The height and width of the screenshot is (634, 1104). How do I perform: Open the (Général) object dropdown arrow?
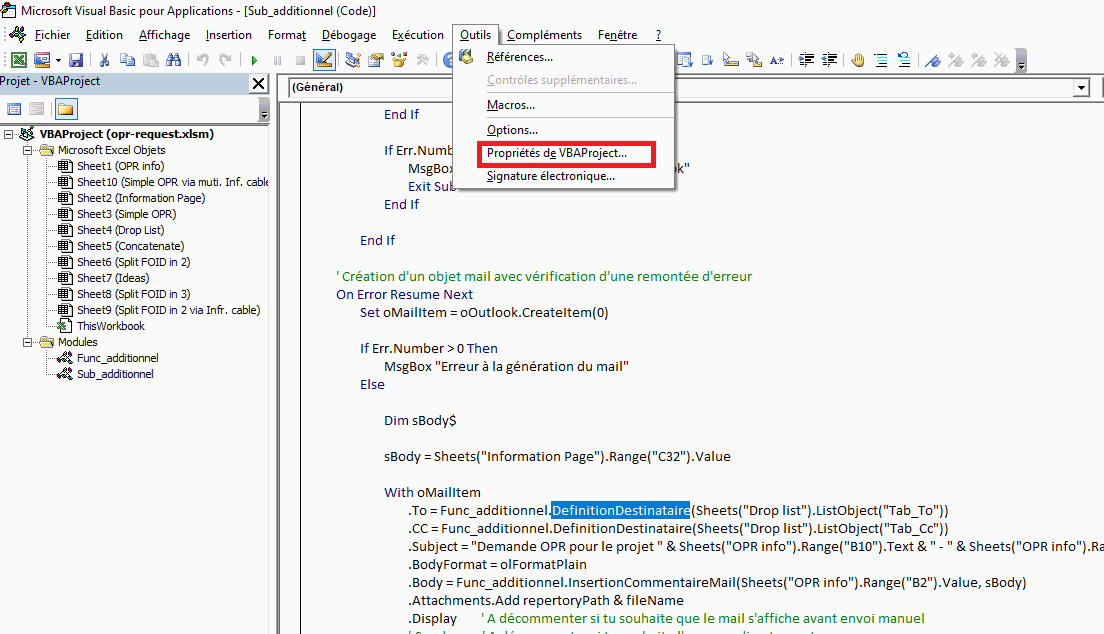click(1080, 88)
